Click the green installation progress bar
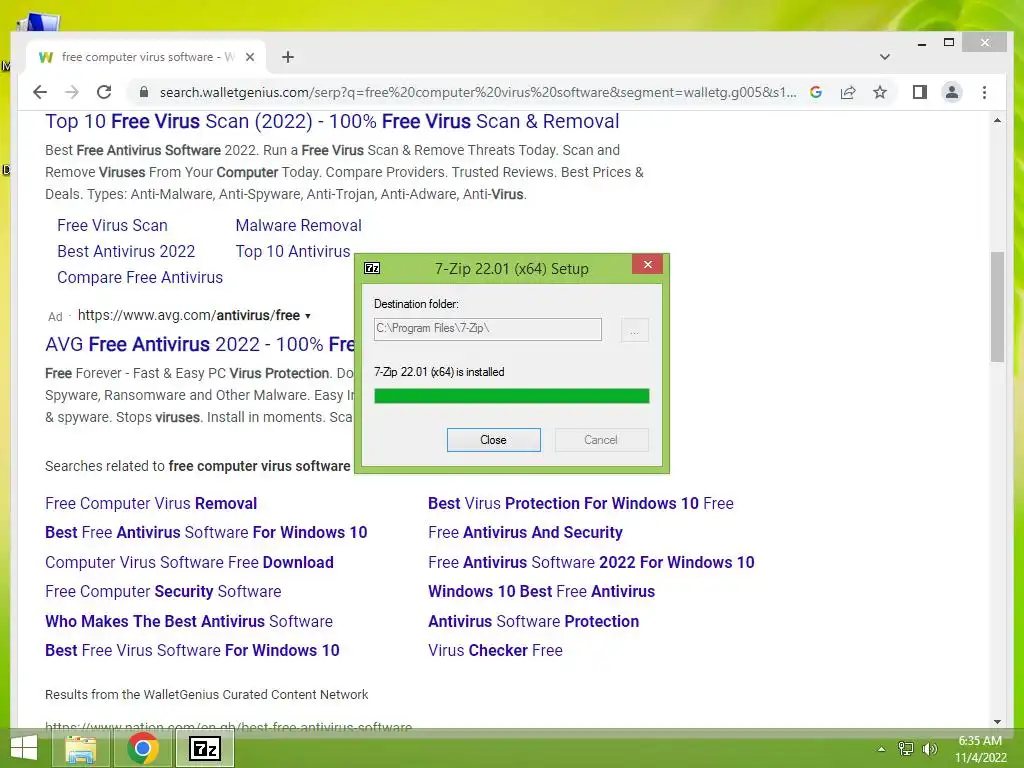1024x768 pixels. [511, 396]
